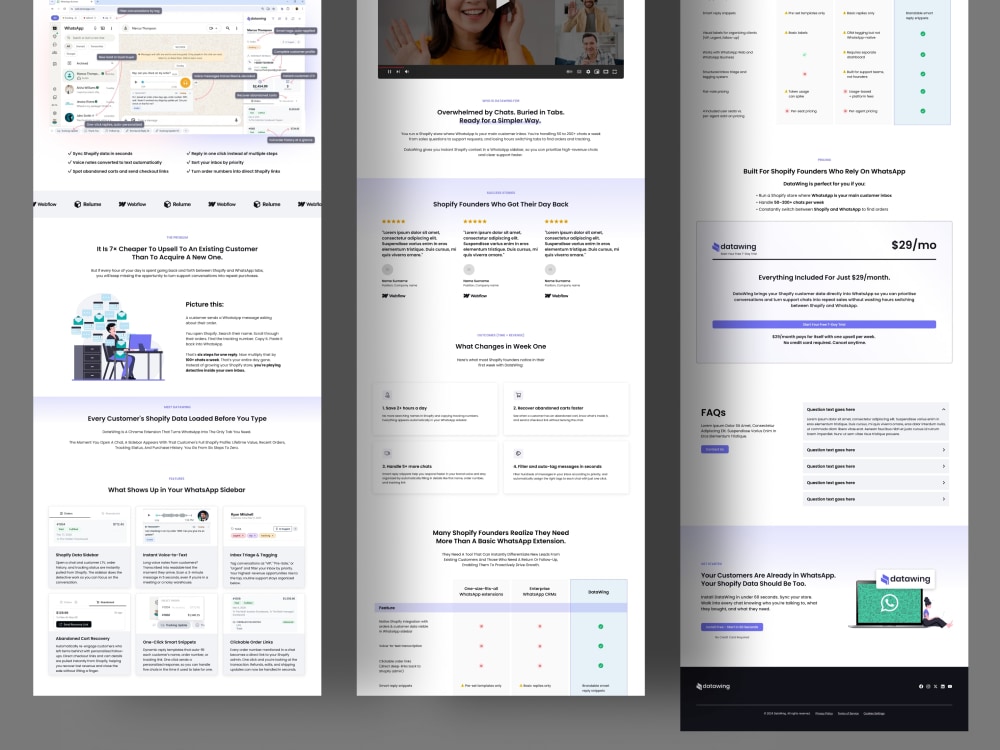The image size is (1000, 750).
Task: Mute the video with the speaker icon
Action: point(407,71)
